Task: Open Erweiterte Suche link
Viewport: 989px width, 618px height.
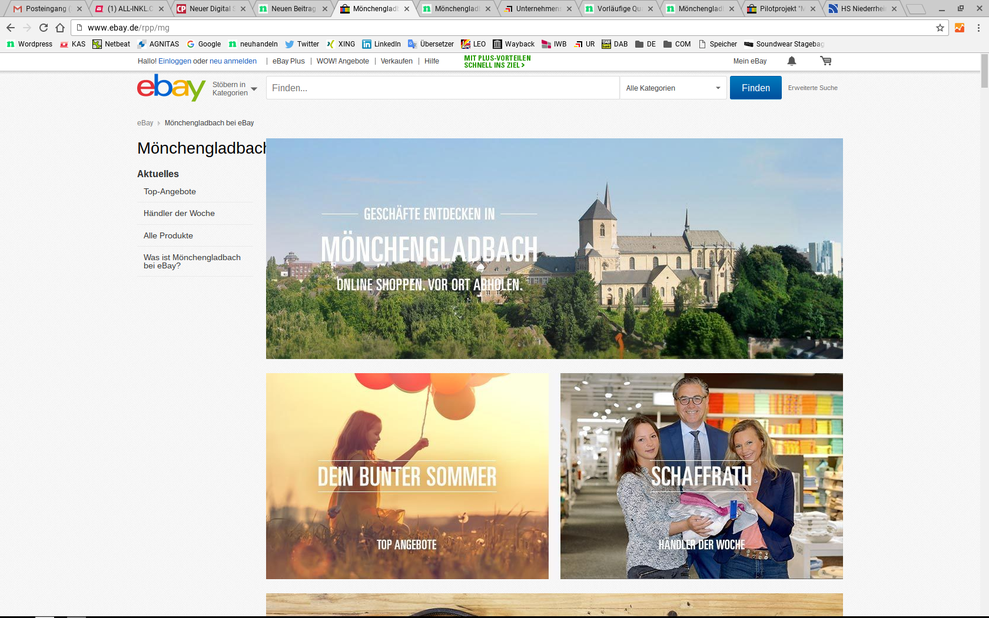Action: tap(812, 88)
